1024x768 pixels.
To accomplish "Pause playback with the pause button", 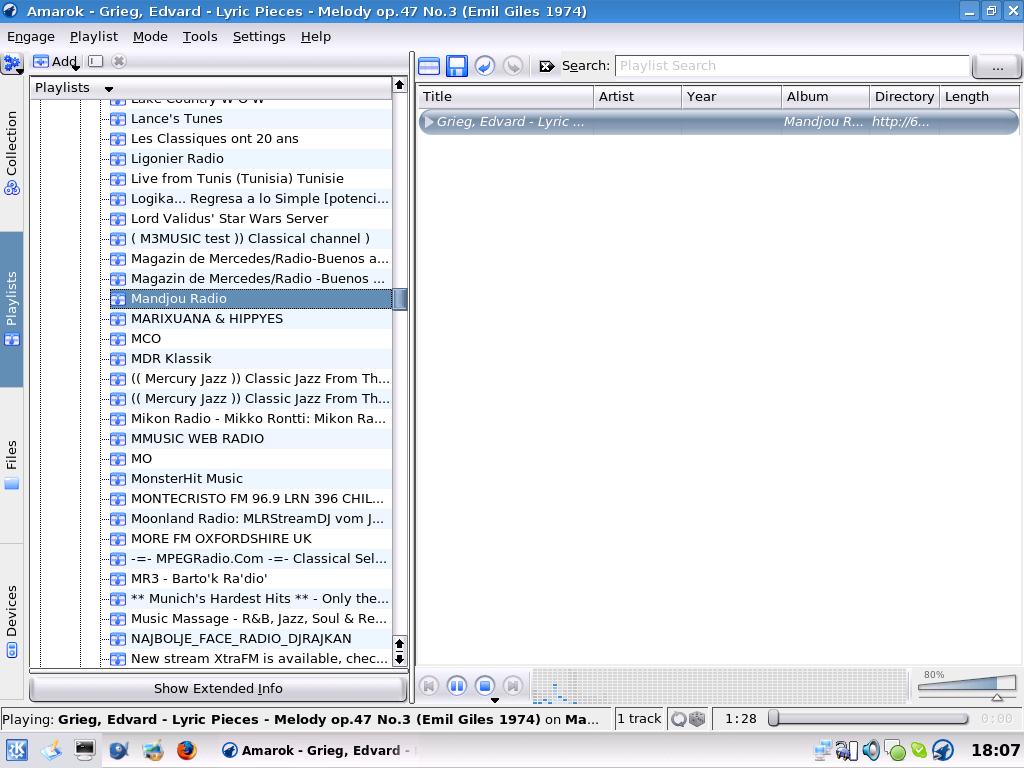I will [x=456, y=686].
